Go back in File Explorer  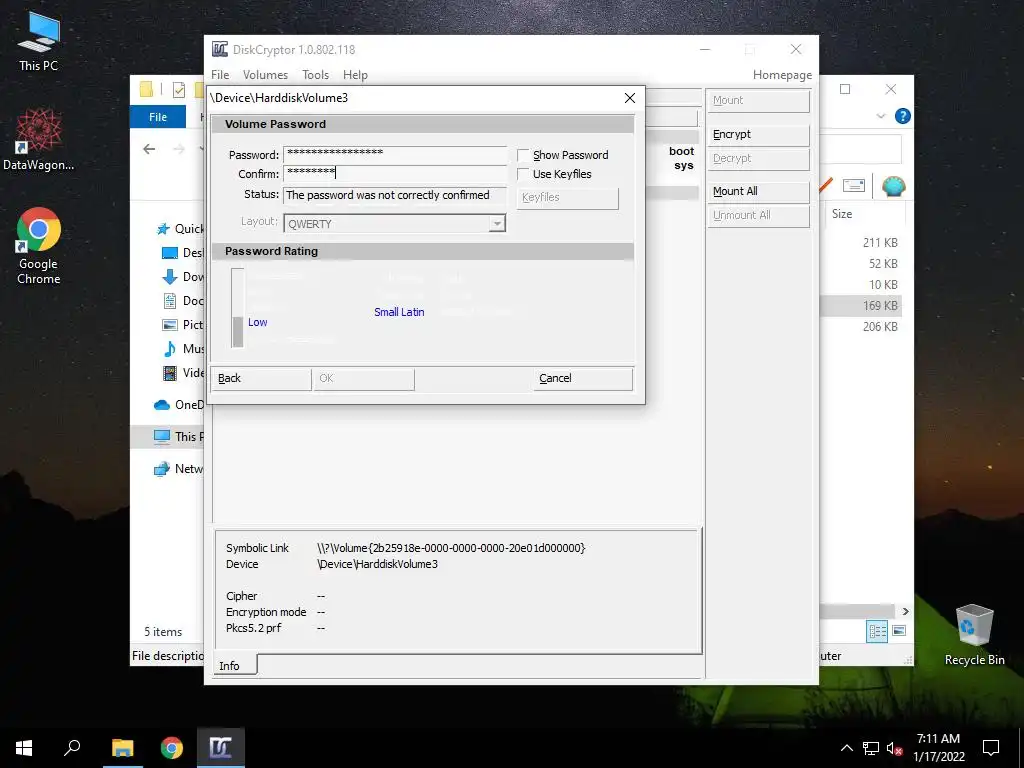(150, 150)
